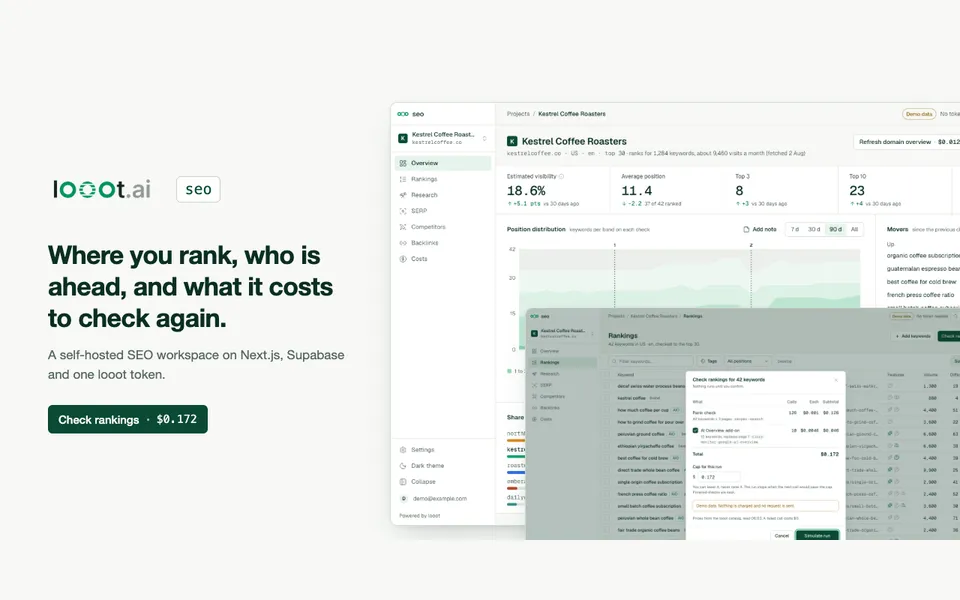Click Cancel in the check rankings dialog
The image size is (960, 600).
point(781,535)
